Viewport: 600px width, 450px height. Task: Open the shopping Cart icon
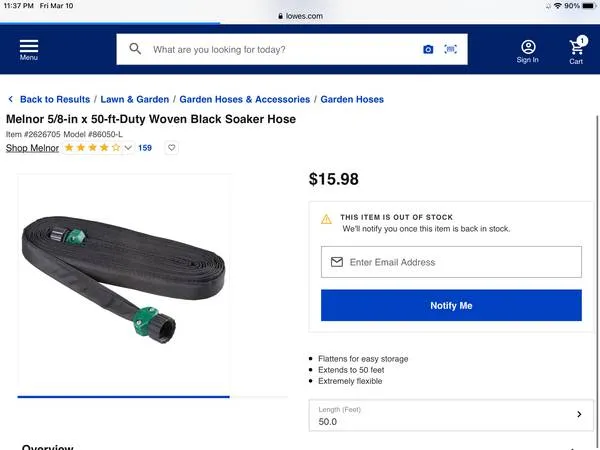click(577, 50)
